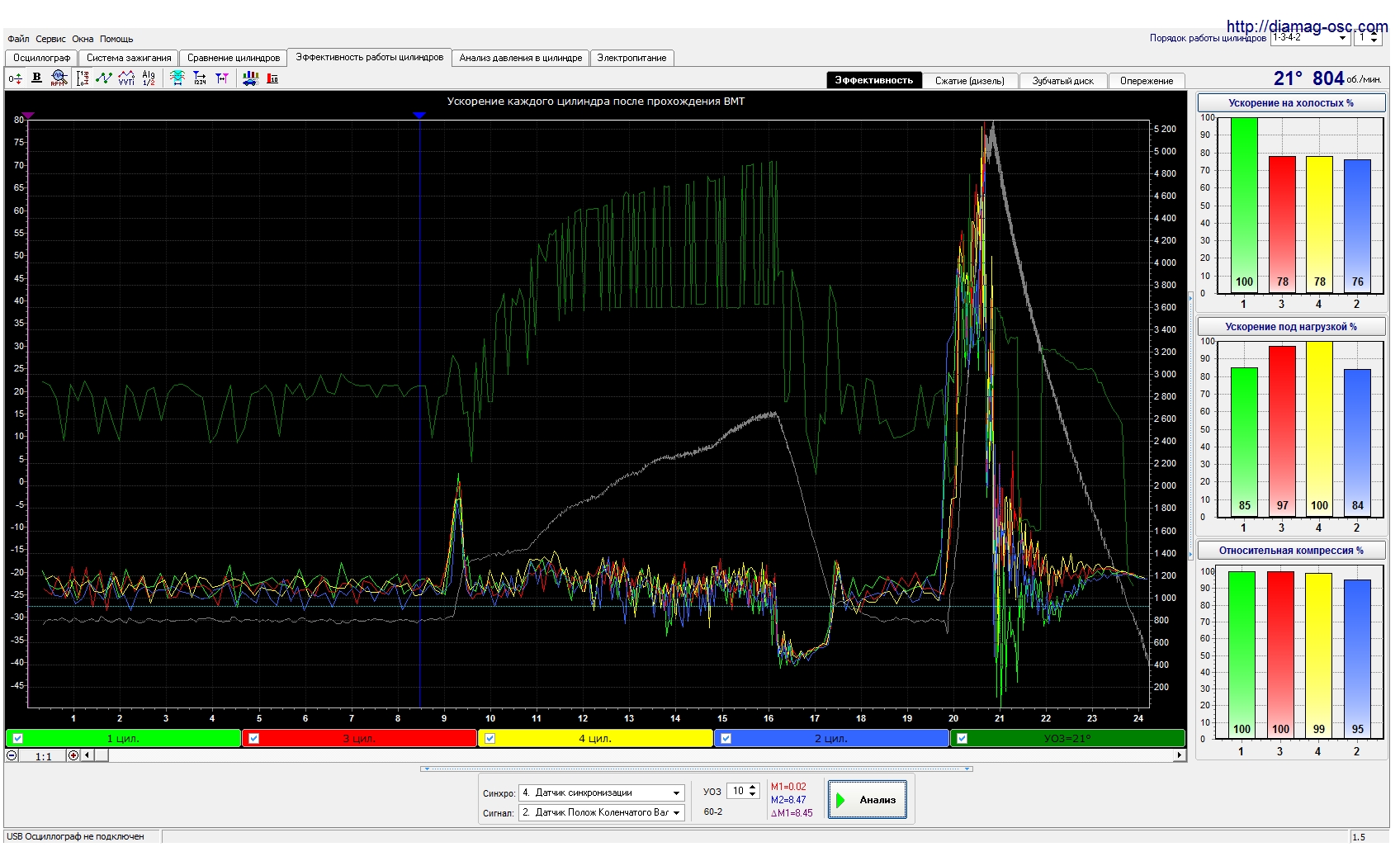Click the horizontal scrollbar left arrow
This screenshot has width=1400, height=847.
(x=87, y=755)
